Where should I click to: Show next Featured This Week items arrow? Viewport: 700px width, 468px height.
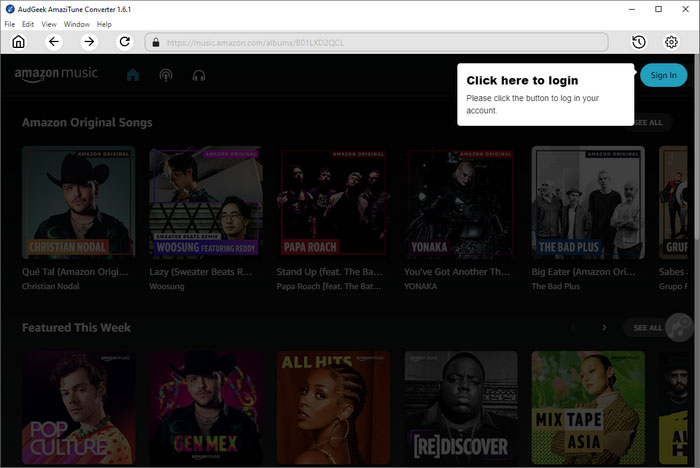click(x=604, y=328)
